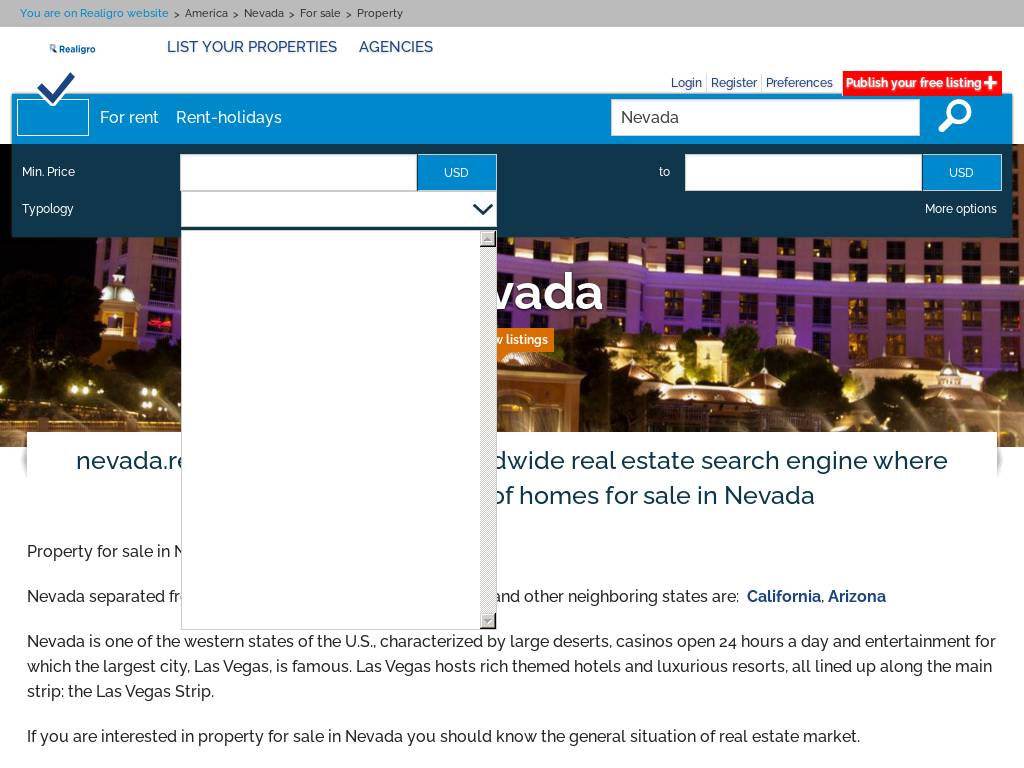Switch to the Rent-holidays tab
The image size is (1024, 768).
tap(229, 117)
